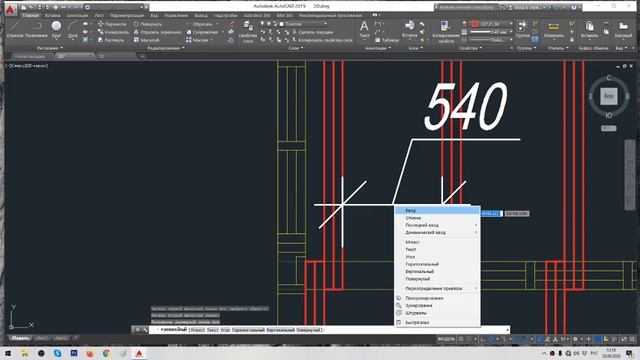Toggle grid display in status bar
Viewport: 640px width, 360px height.
coord(461,339)
